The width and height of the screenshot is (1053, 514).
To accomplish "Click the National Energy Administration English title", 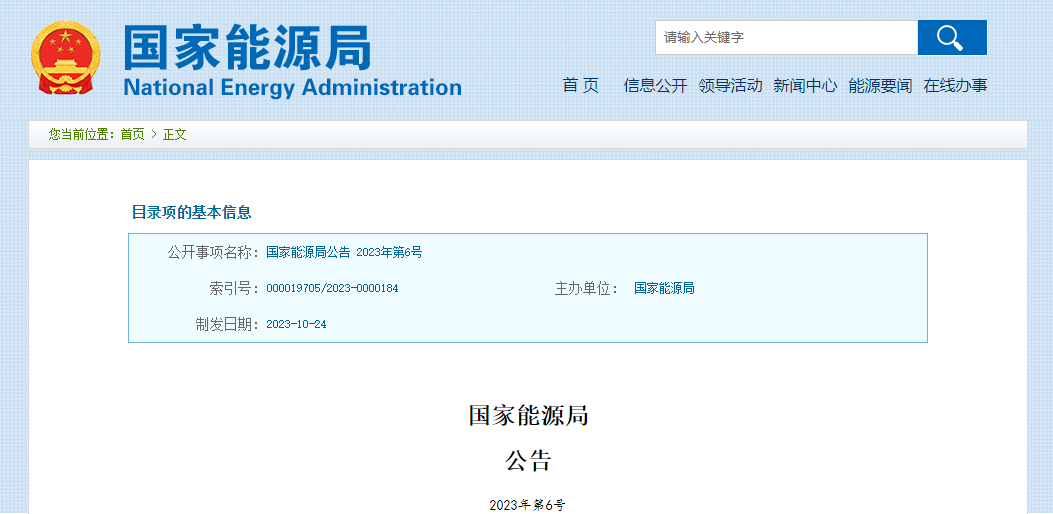I will point(292,87).
